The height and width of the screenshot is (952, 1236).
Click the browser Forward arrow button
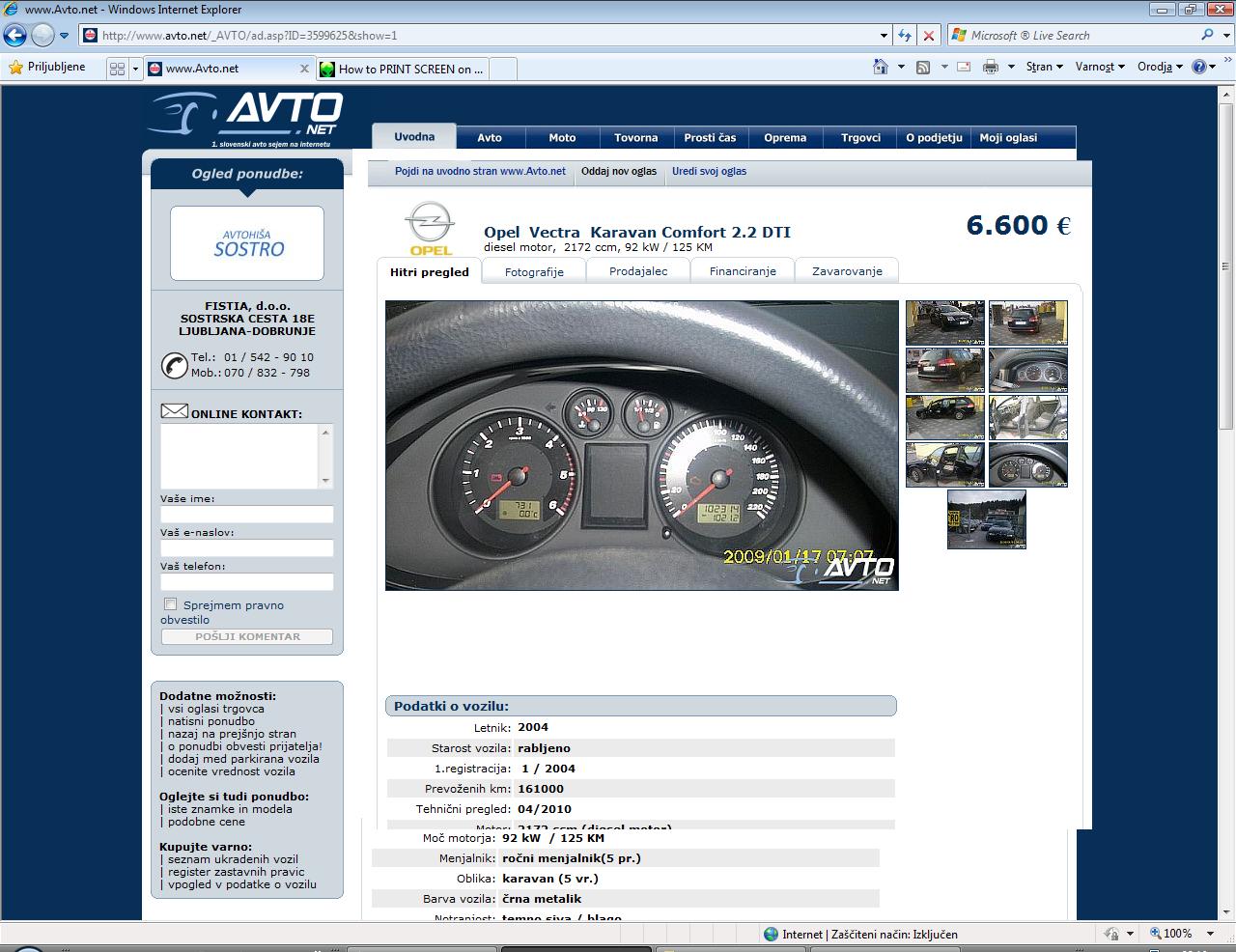pos(42,36)
